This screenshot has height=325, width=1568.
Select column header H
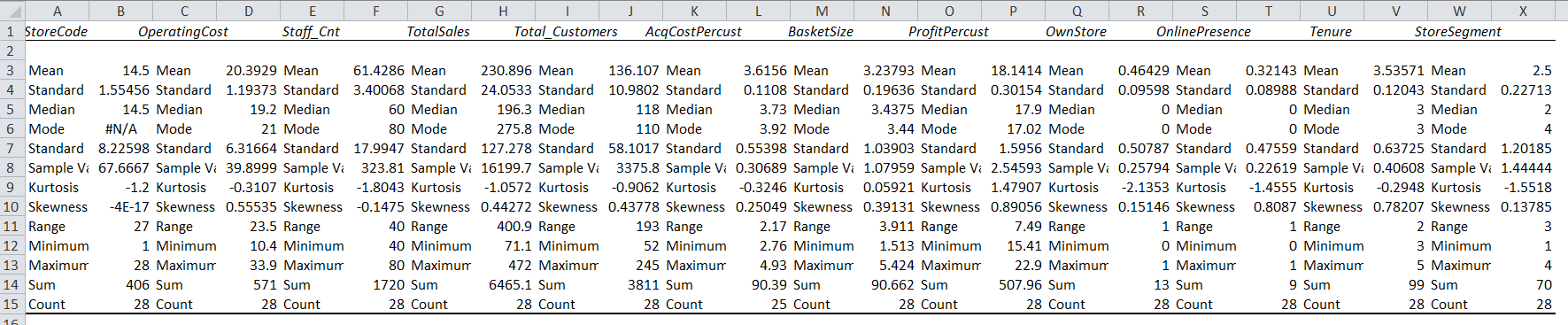tap(503, 11)
